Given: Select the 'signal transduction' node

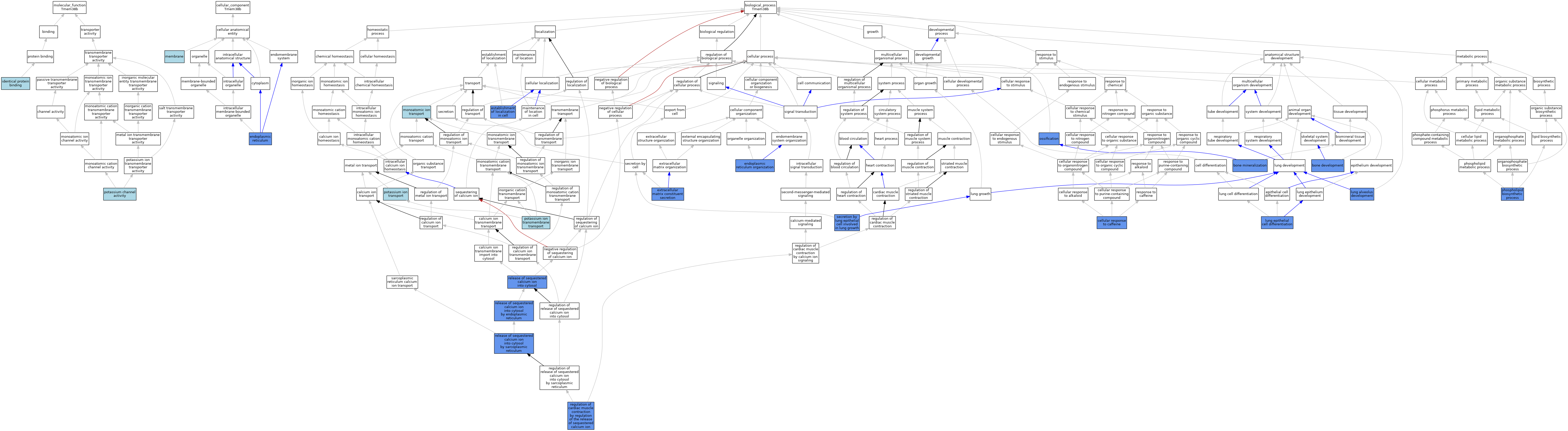Looking at the screenshot, I should (x=801, y=112).
